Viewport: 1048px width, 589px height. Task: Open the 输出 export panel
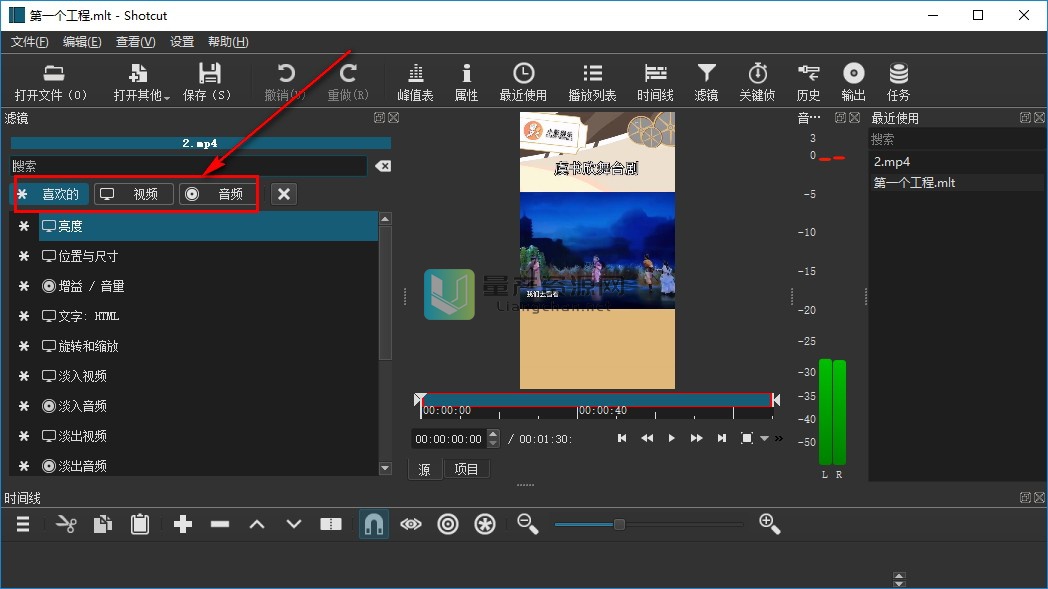click(x=854, y=82)
